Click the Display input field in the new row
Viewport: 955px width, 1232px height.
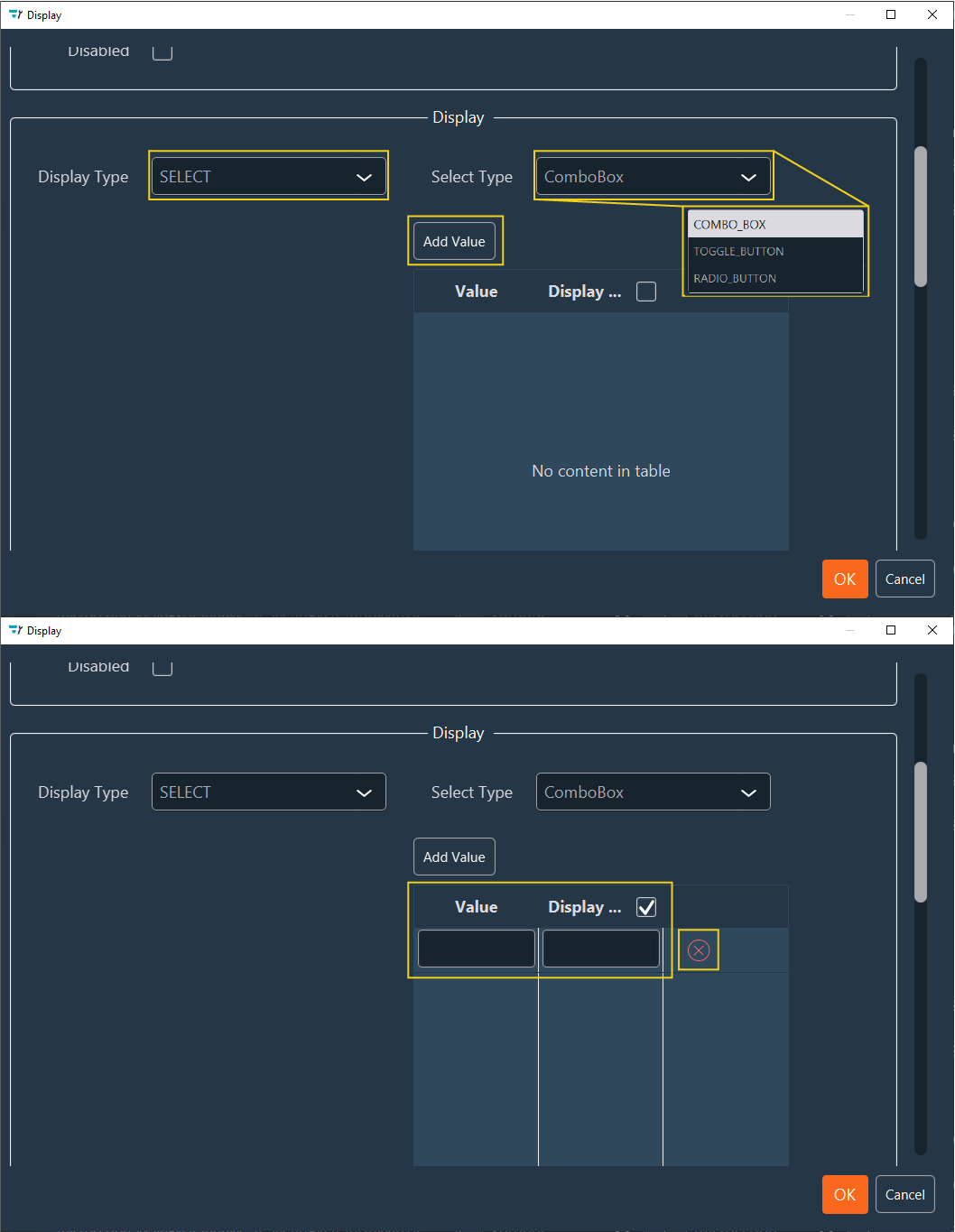click(600, 948)
